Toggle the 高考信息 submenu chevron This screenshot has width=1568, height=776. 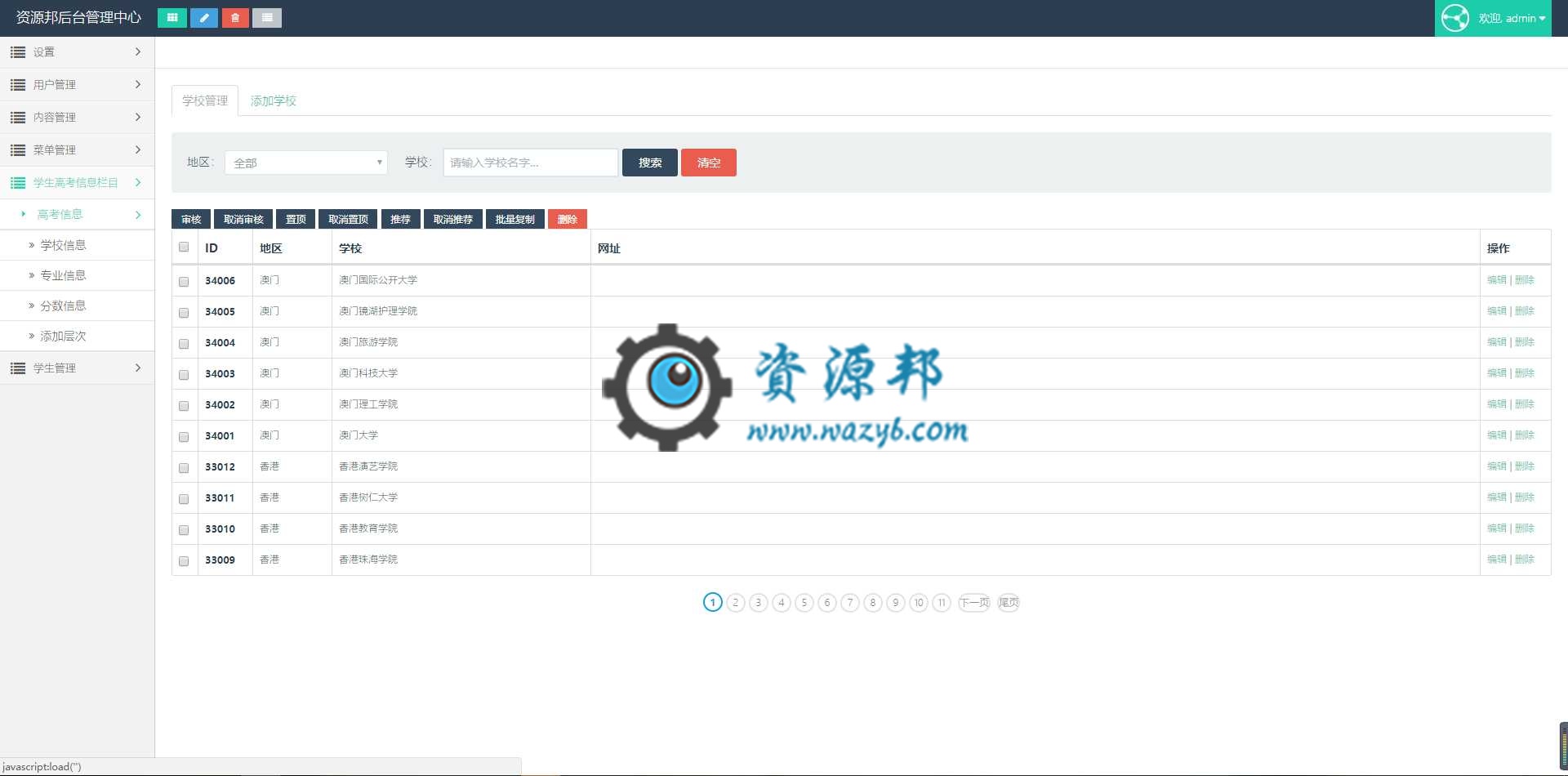[137, 215]
